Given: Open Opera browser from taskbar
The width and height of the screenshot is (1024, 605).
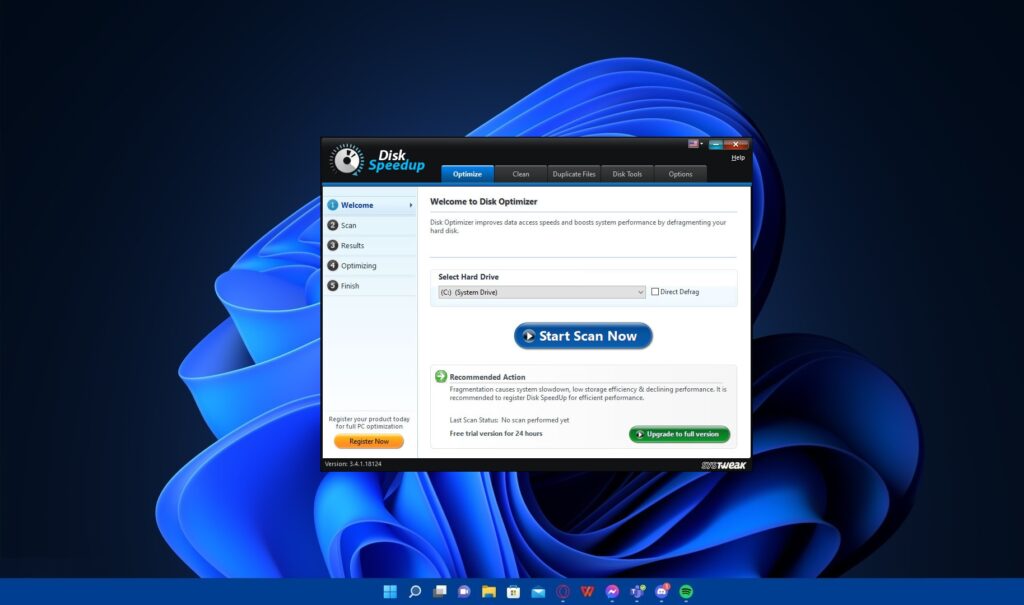Looking at the screenshot, I should [x=563, y=592].
